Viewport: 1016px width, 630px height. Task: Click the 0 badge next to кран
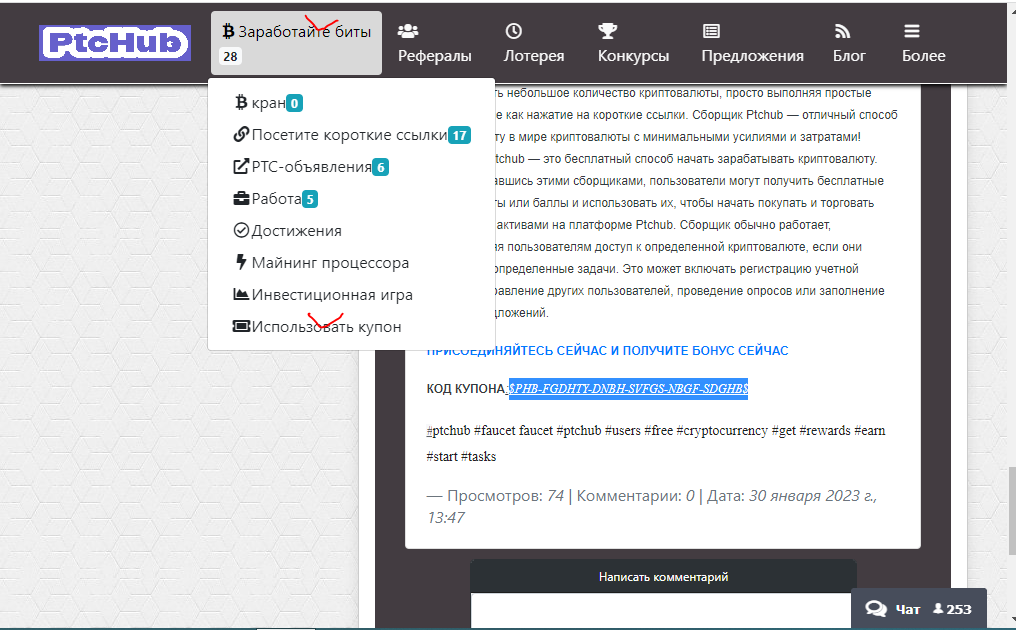(294, 103)
